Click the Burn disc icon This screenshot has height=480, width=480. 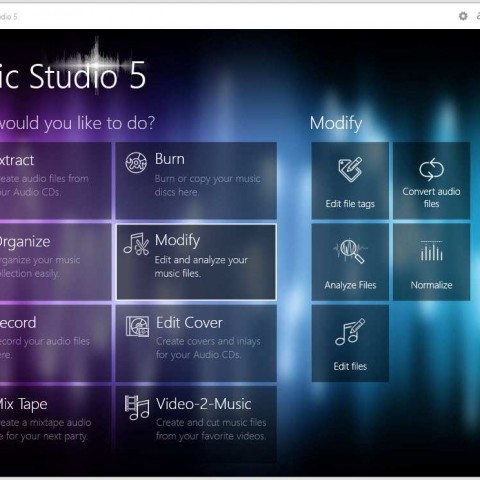[x=136, y=163]
